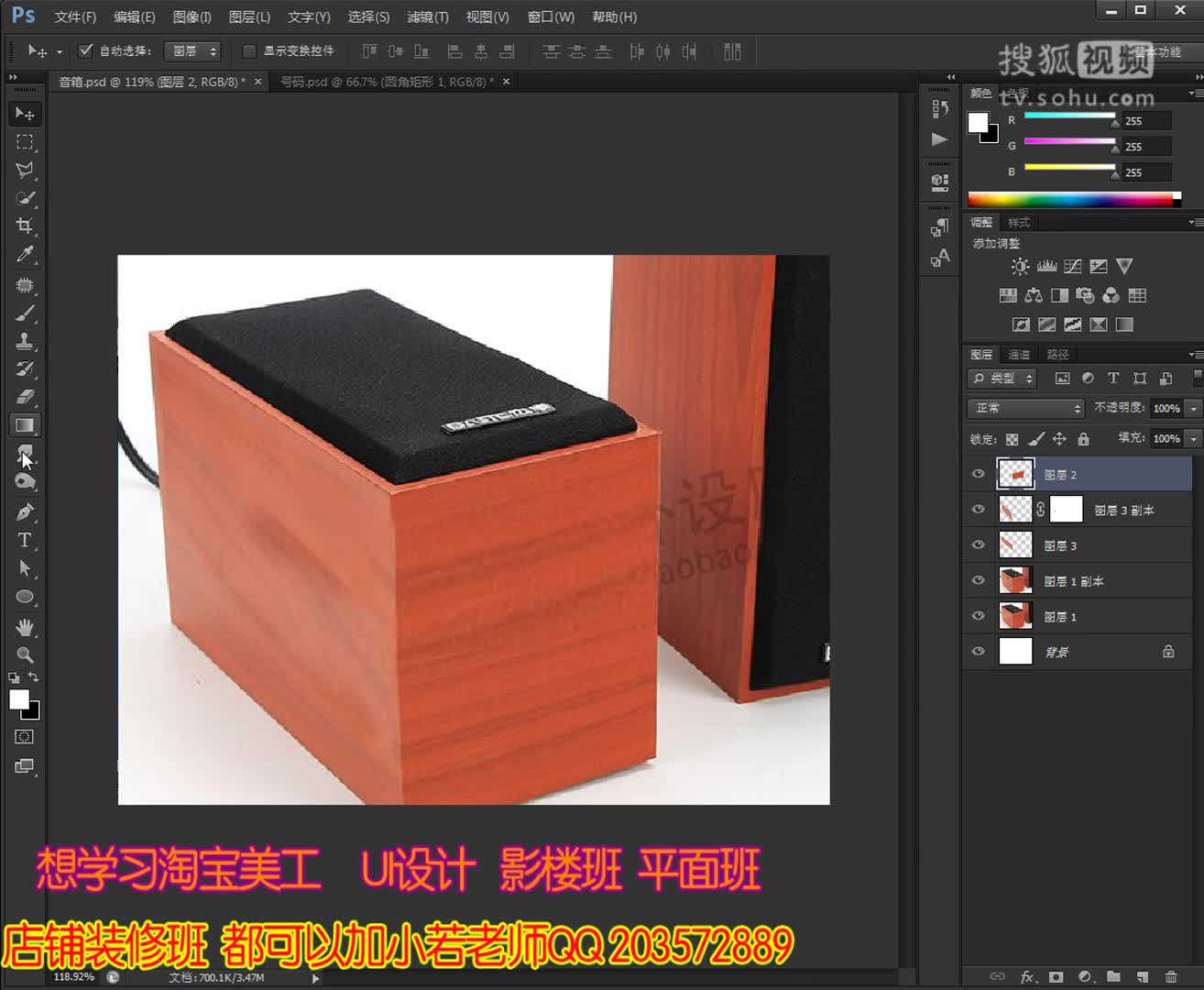Open the 窗口(W) menu
Viewport: 1204px width, 990px height.
(551, 16)
